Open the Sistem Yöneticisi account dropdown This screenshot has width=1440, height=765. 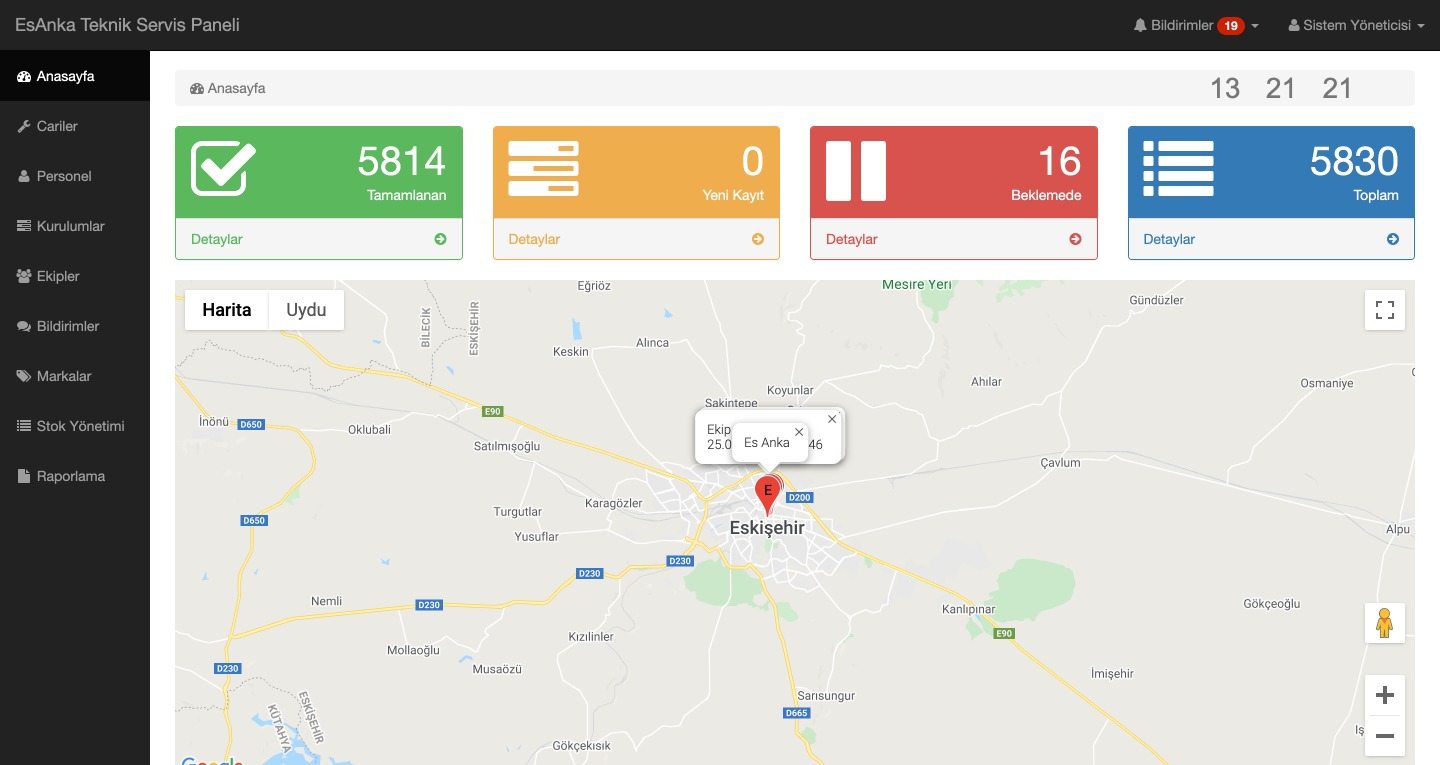pos(1356,24)
